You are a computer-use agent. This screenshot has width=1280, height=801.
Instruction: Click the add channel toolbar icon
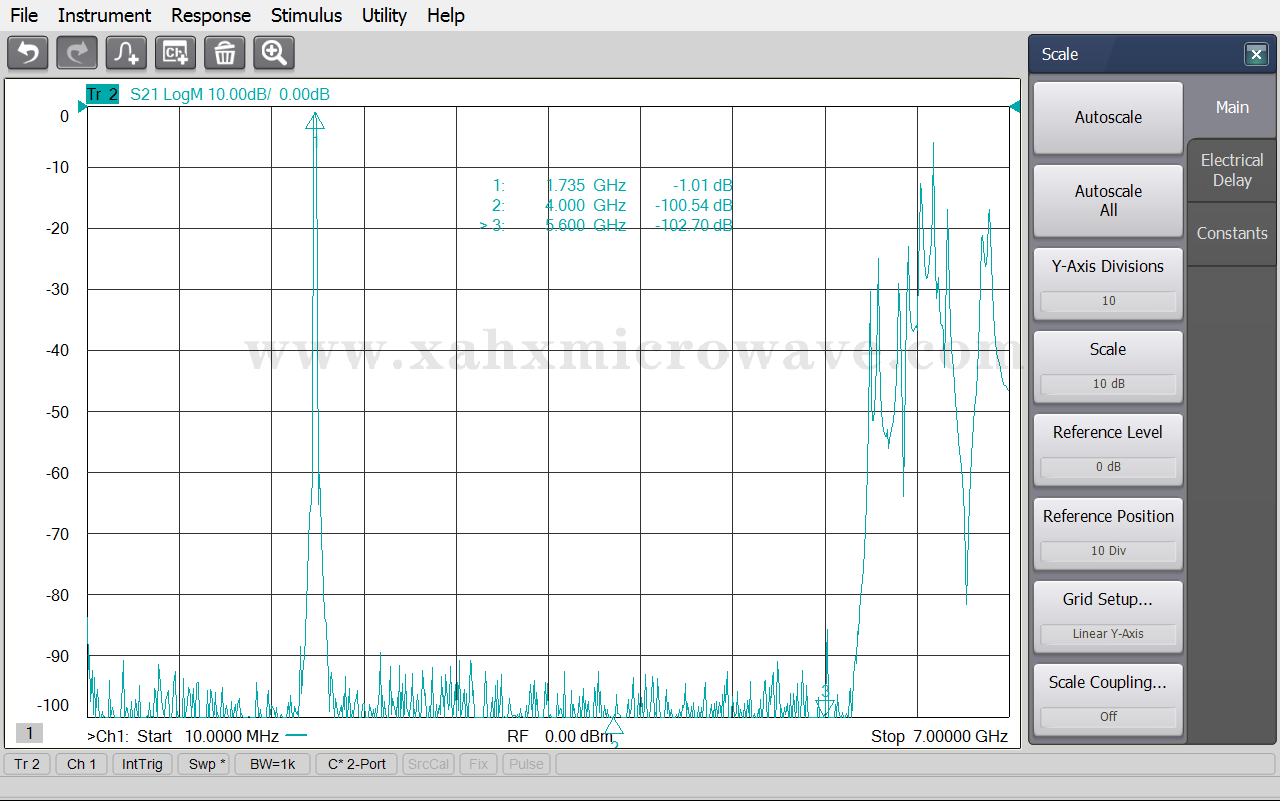pos(175,53)
